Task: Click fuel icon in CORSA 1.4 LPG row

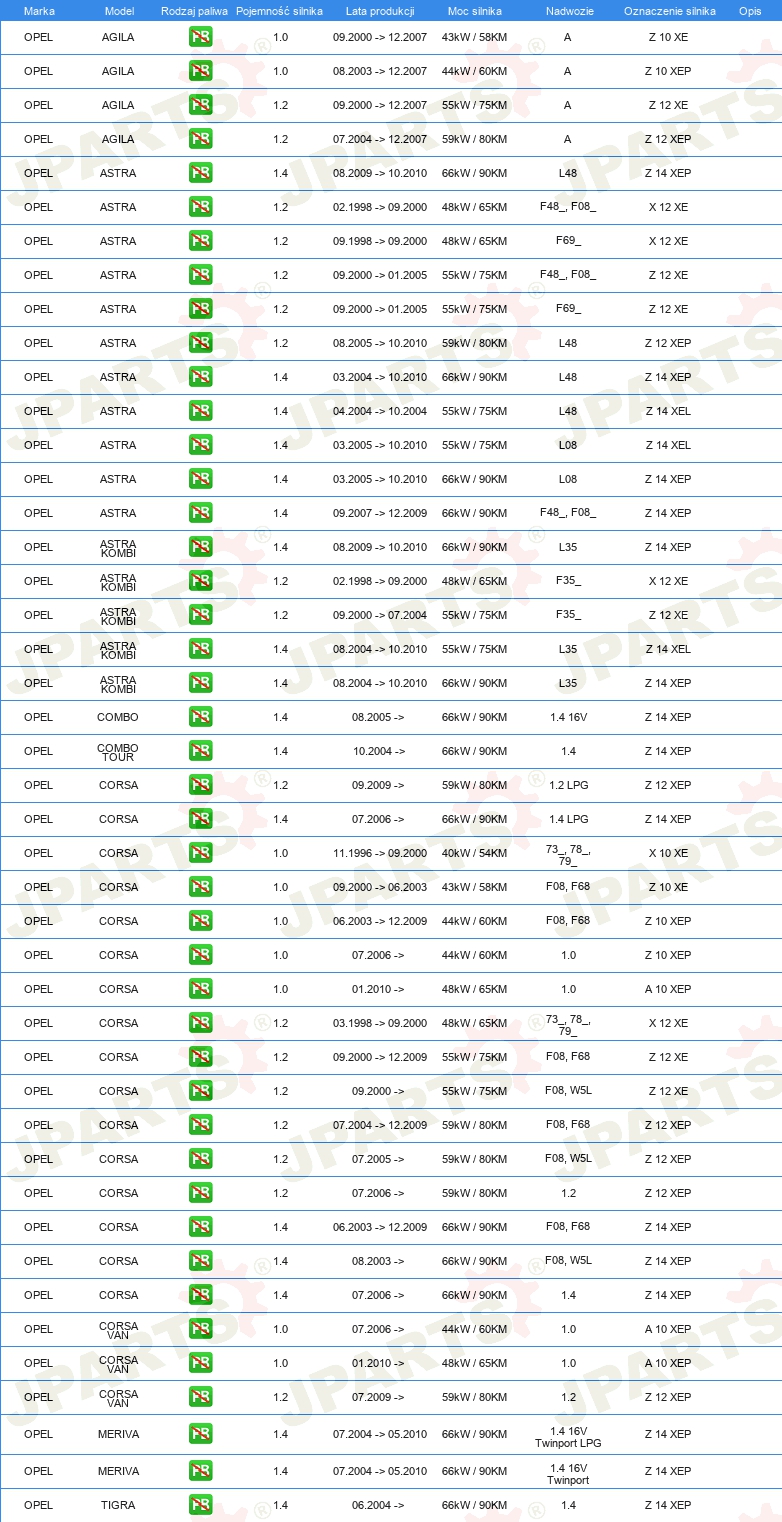Action: pyautogui.click(x=200, y=819)
